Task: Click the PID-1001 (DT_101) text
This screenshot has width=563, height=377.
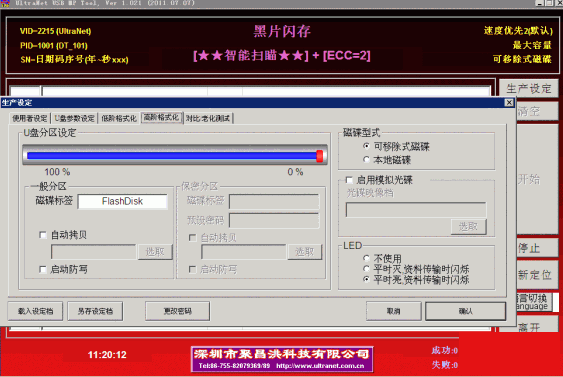Action: (x=54, y=46)
